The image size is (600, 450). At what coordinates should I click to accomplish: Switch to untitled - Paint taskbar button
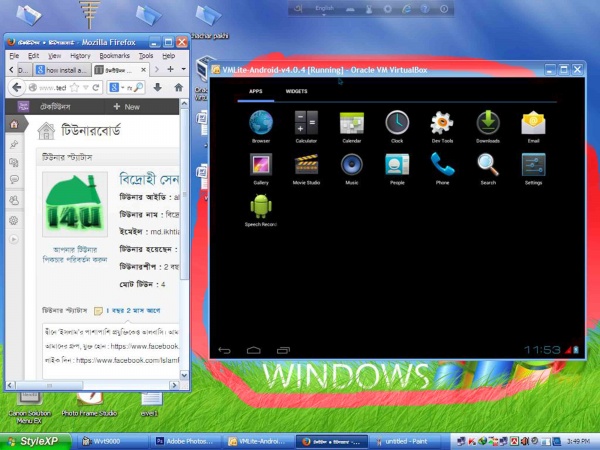coord(406,441)
